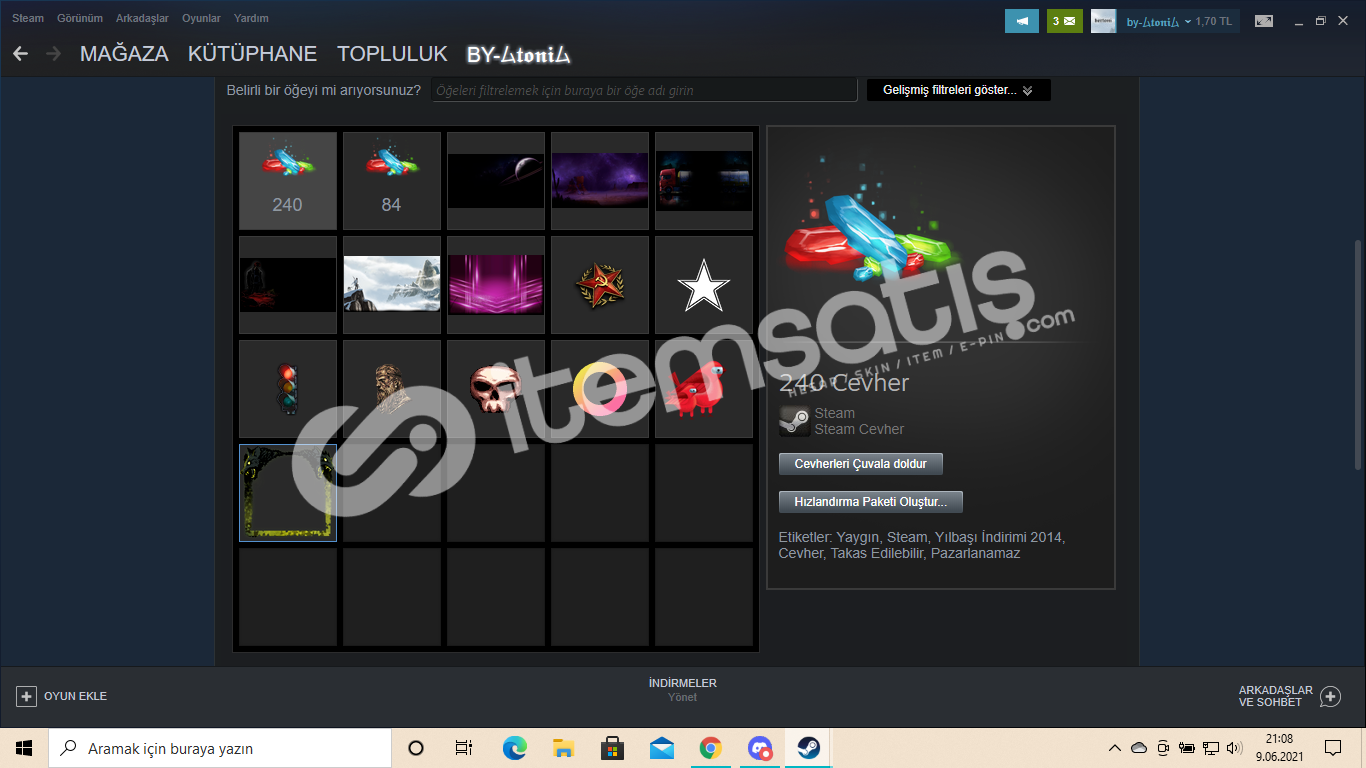This screenshot has height=768, width=1366.
Task: Open İNDİRMELER Yönet downloads link
Action: pyautogui.click(x=683, y=690)
